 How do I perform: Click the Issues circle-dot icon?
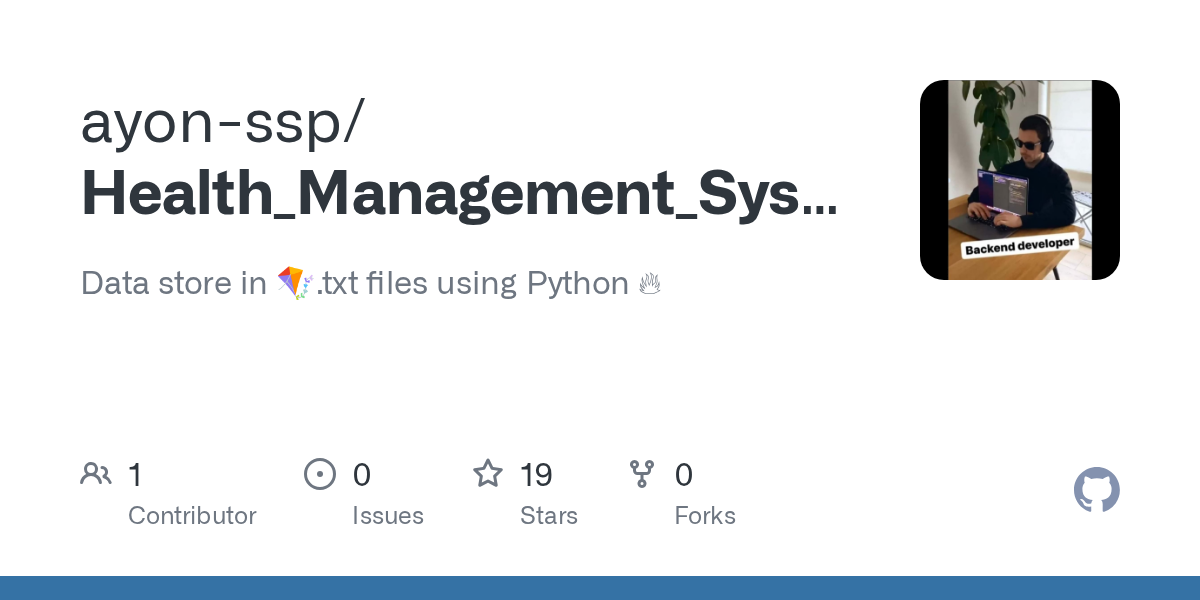(x=320, y=474)
